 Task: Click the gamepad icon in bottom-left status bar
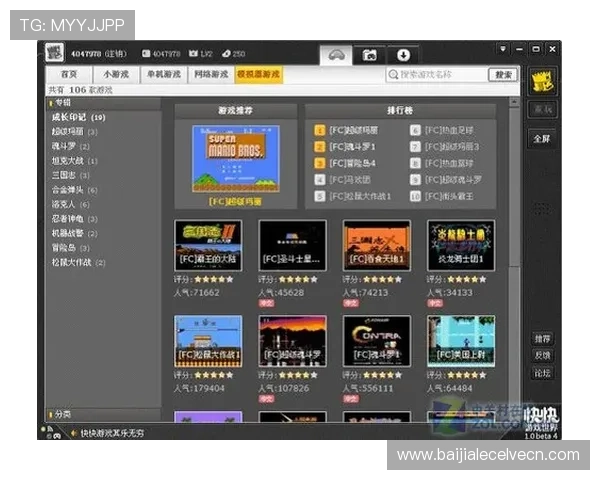coord(57,436)
